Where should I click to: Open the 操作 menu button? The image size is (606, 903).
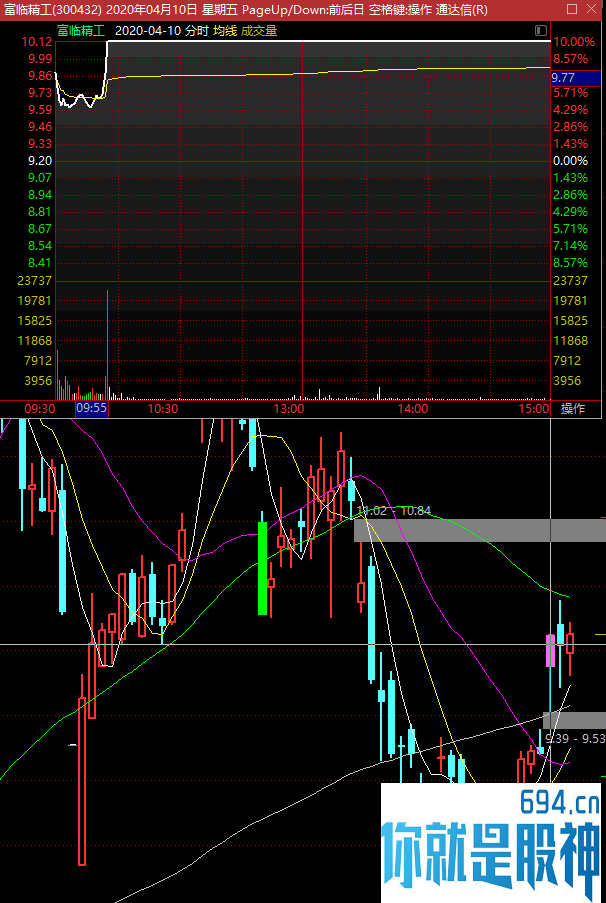tap(573, 409)
